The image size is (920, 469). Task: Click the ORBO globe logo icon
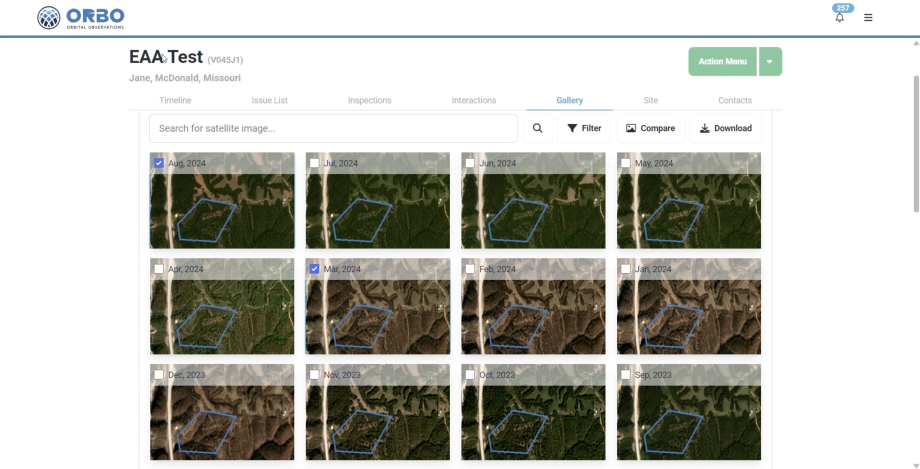click(49, 18)
